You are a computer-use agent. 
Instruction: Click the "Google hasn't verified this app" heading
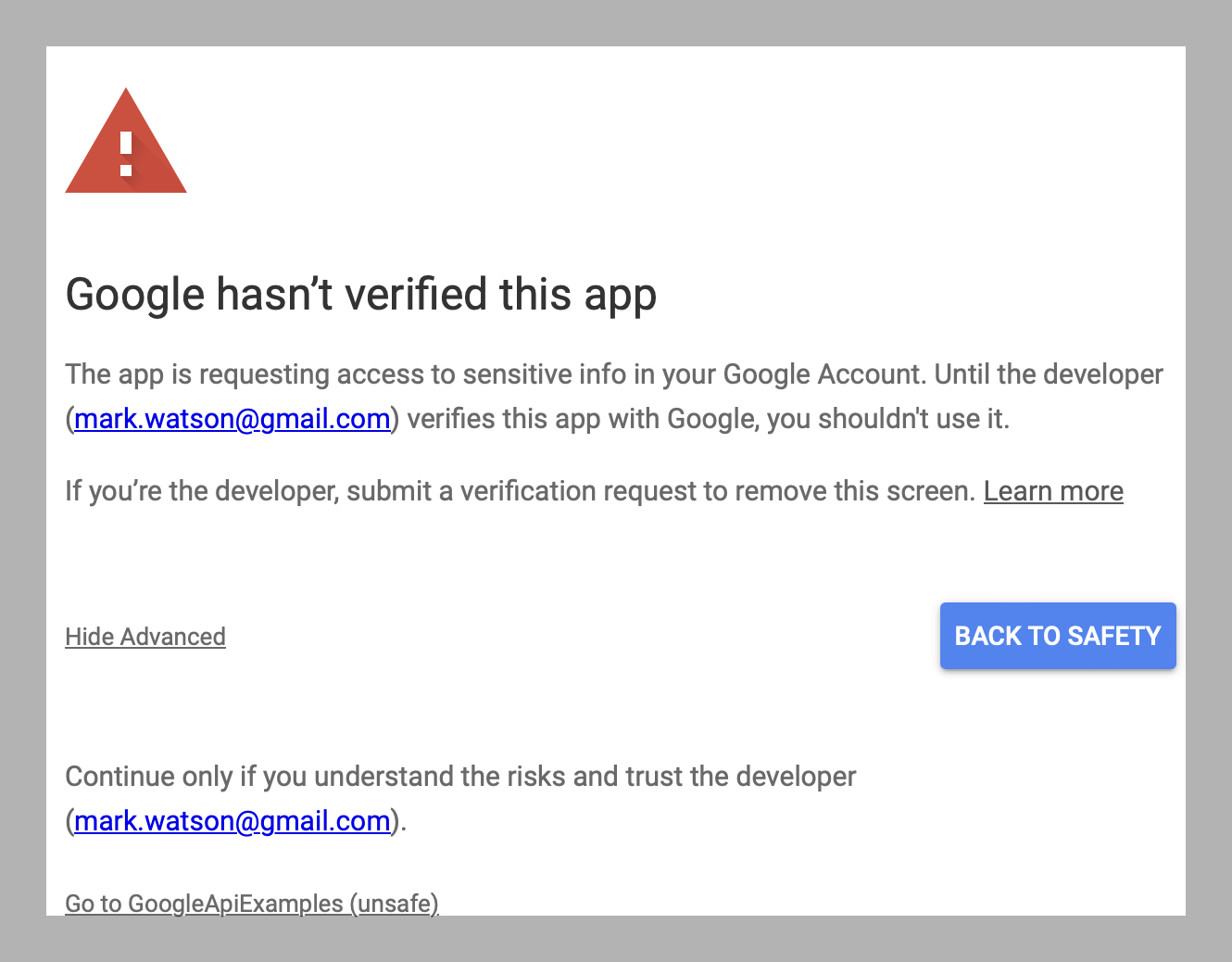pyautogui.click(x=361, y=295)
